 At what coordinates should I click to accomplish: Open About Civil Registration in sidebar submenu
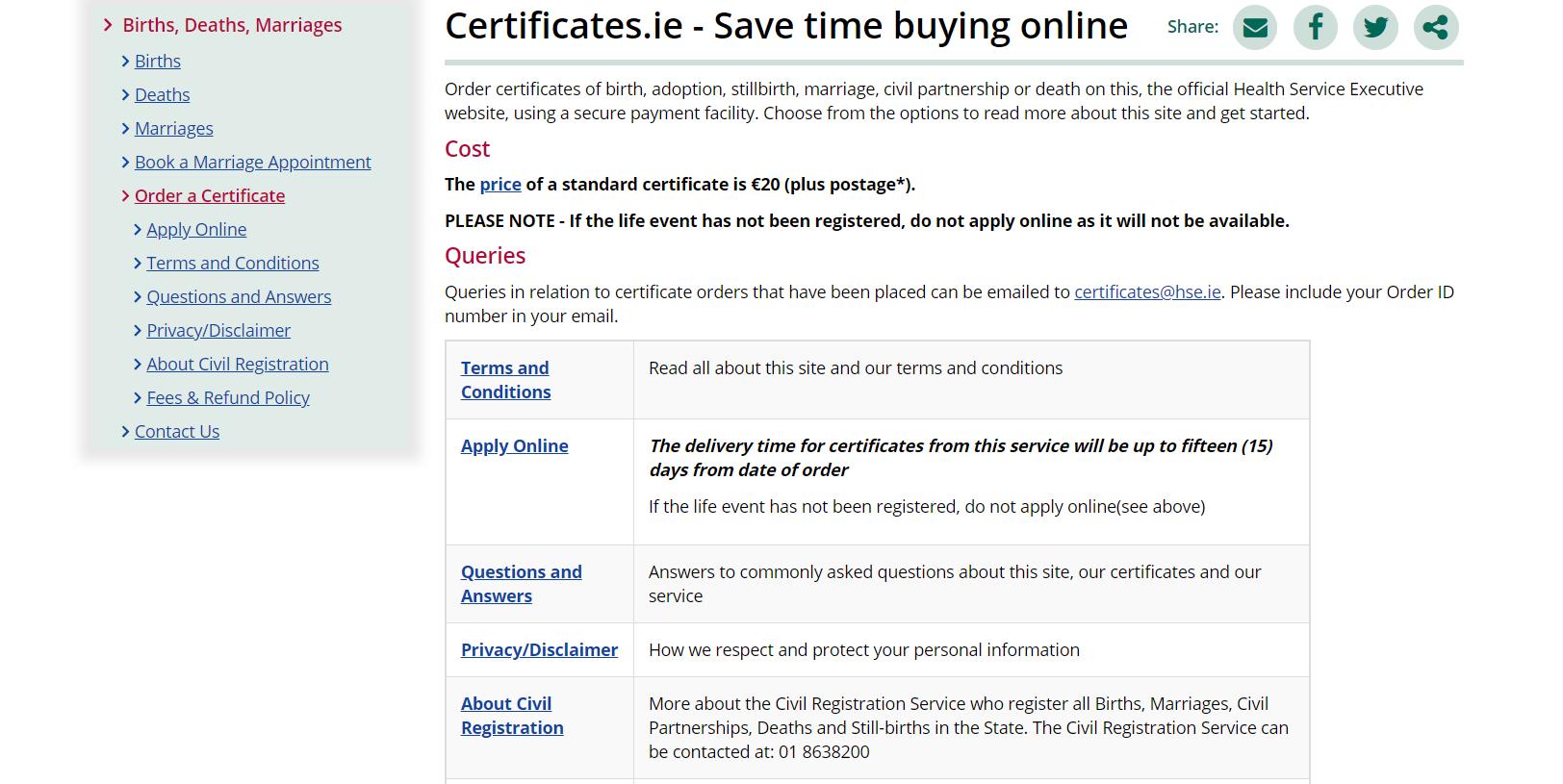[x=238, y=364]
